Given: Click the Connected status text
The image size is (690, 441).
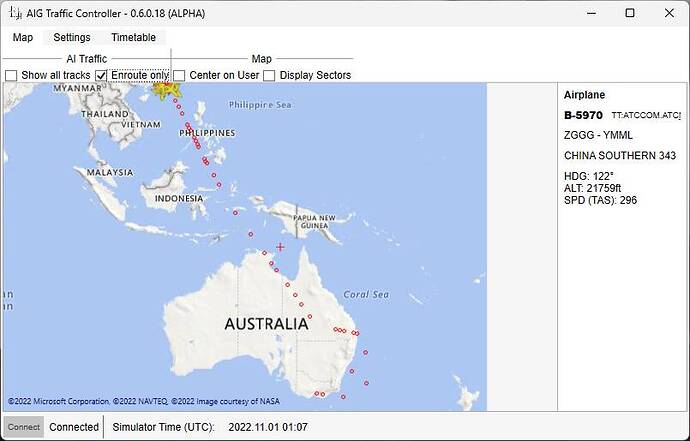Looking at the screenshot, I should 74,427.
